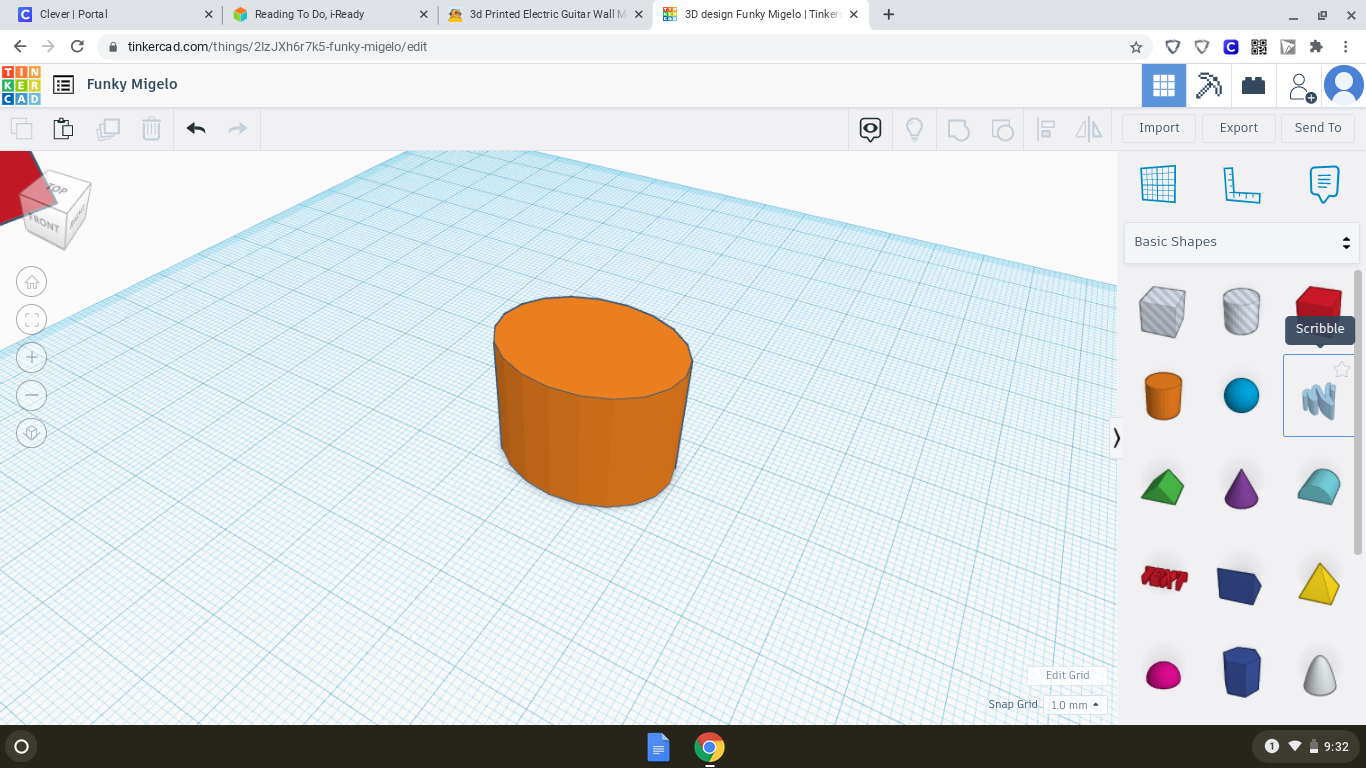Click the Import button
The width and height of the screenshot is (1366, 768).
[1159, 128]
